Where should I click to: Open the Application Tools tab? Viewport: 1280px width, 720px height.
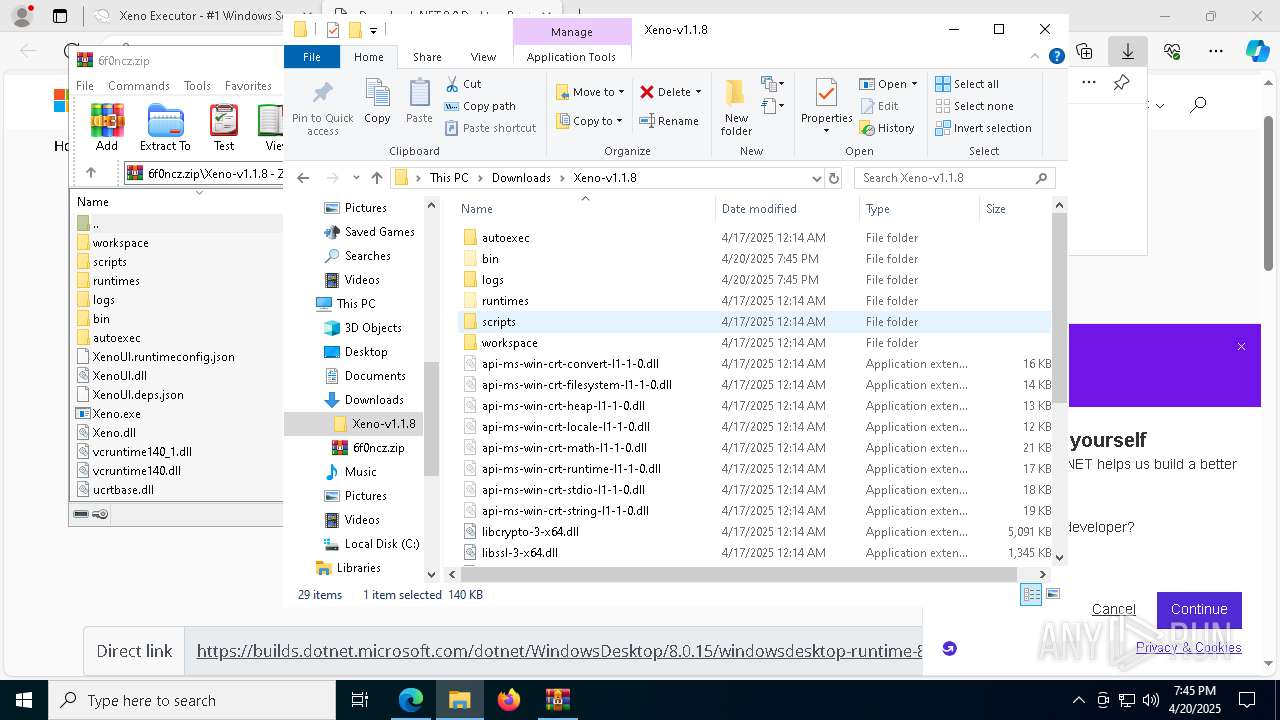571,57
